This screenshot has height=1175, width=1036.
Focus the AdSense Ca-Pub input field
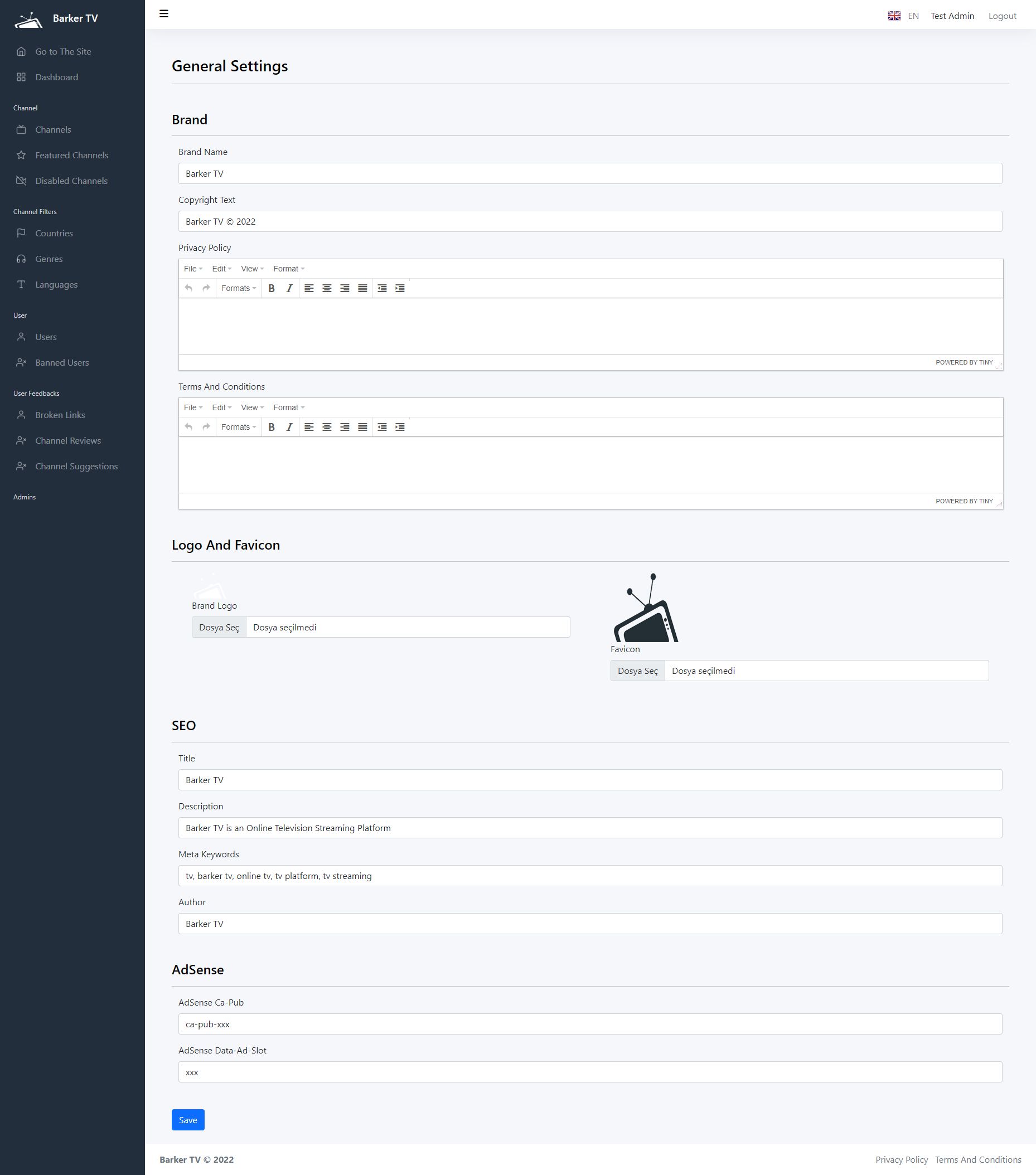point(590,1024)
